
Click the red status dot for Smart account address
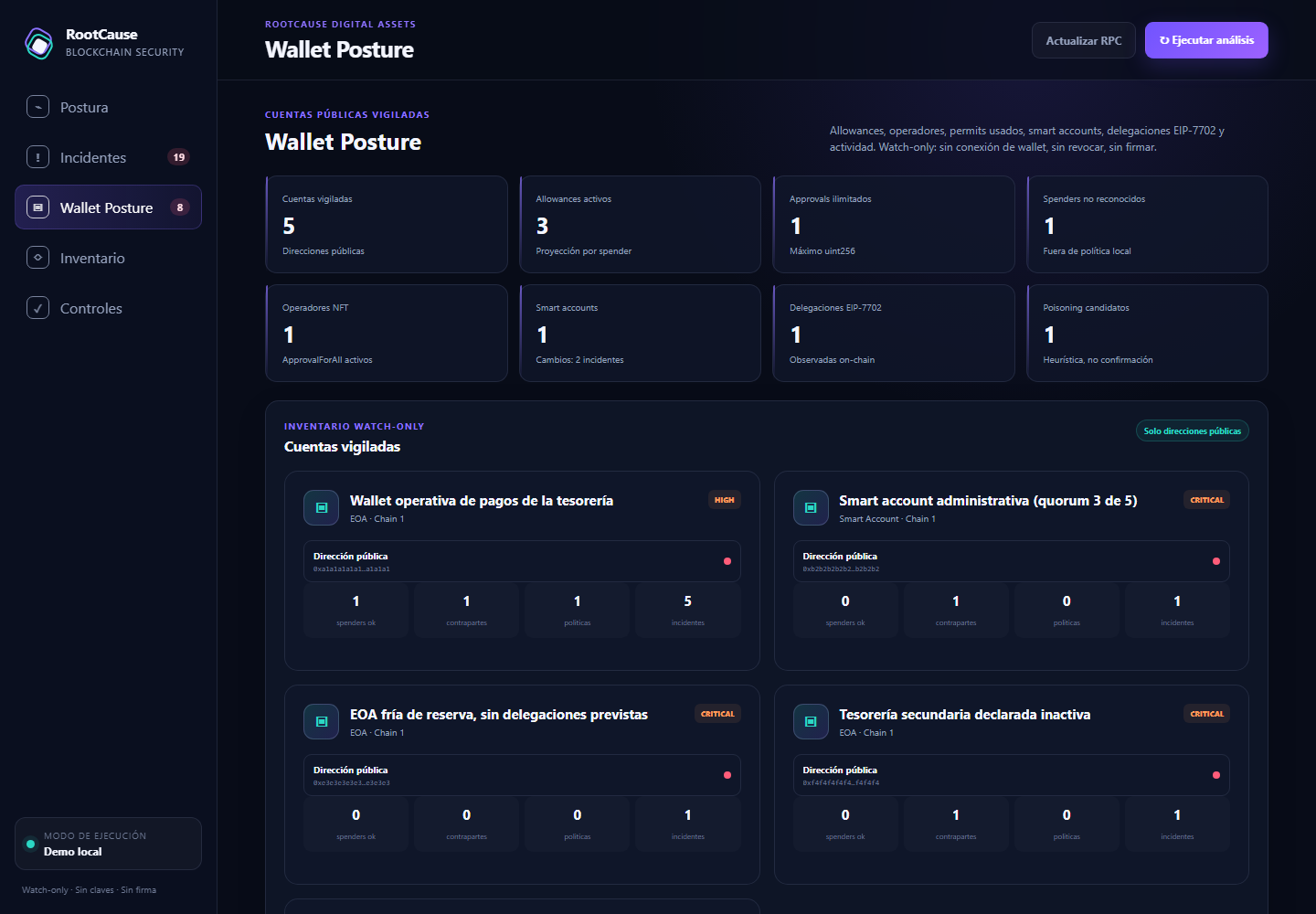pos(1216,561)
